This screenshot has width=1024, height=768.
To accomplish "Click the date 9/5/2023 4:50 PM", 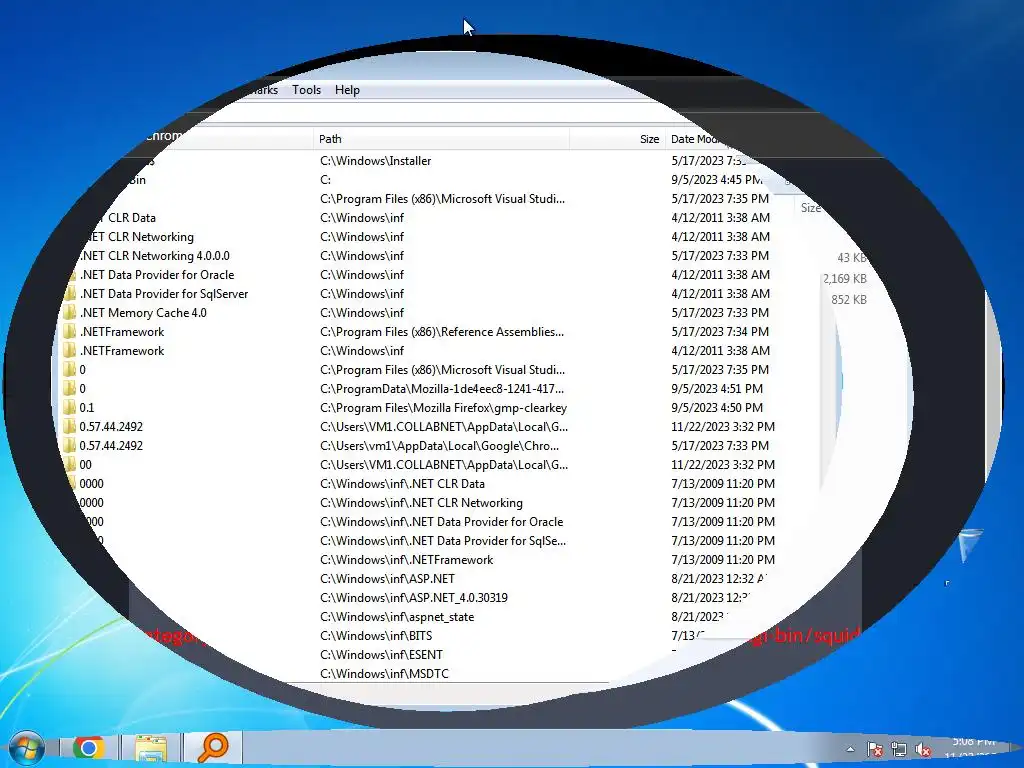I will [717, 408].
